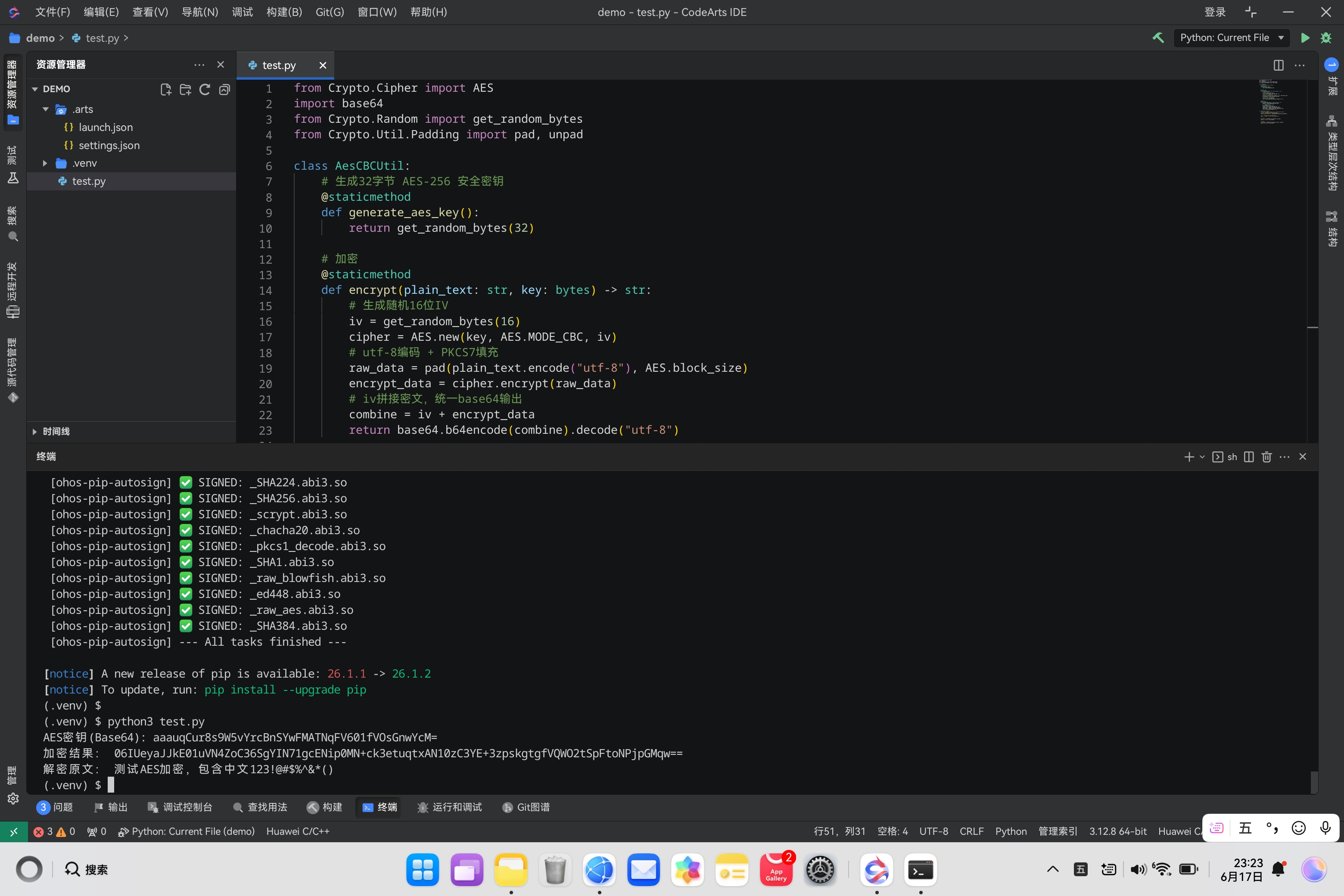Open volume control in system tray
1344x896 pixels.
tap(1138, 870)
